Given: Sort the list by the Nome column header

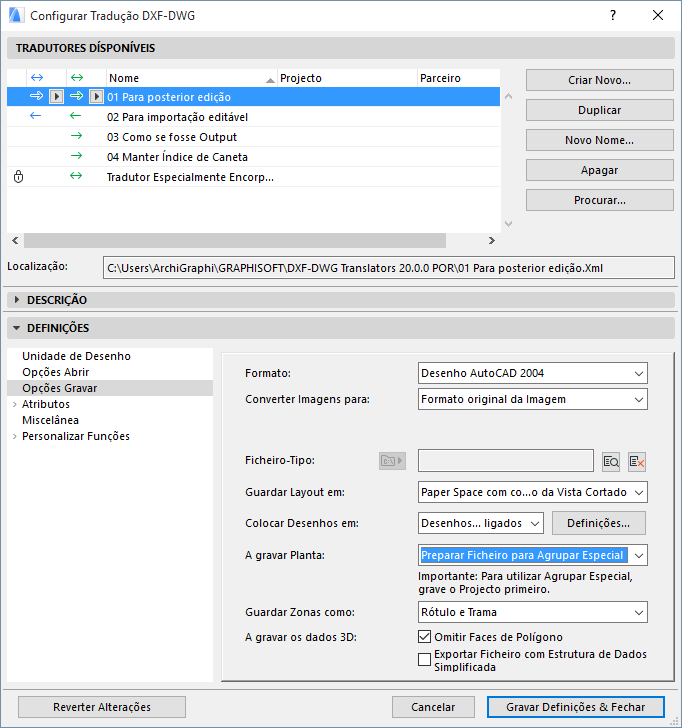Looking at the screenshot, I should (192, 78).
